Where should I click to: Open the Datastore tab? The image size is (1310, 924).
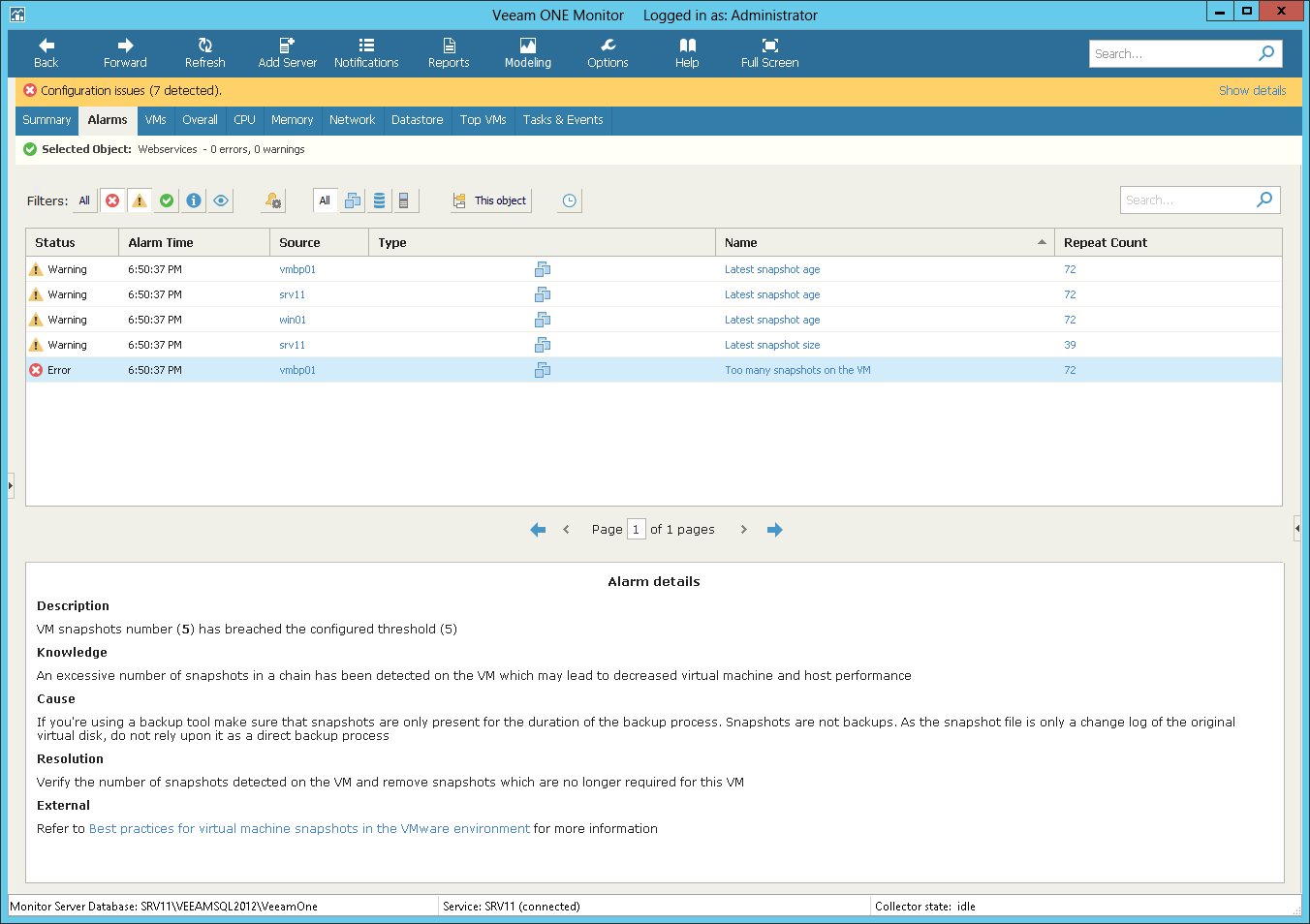click(x=417, y=120)
